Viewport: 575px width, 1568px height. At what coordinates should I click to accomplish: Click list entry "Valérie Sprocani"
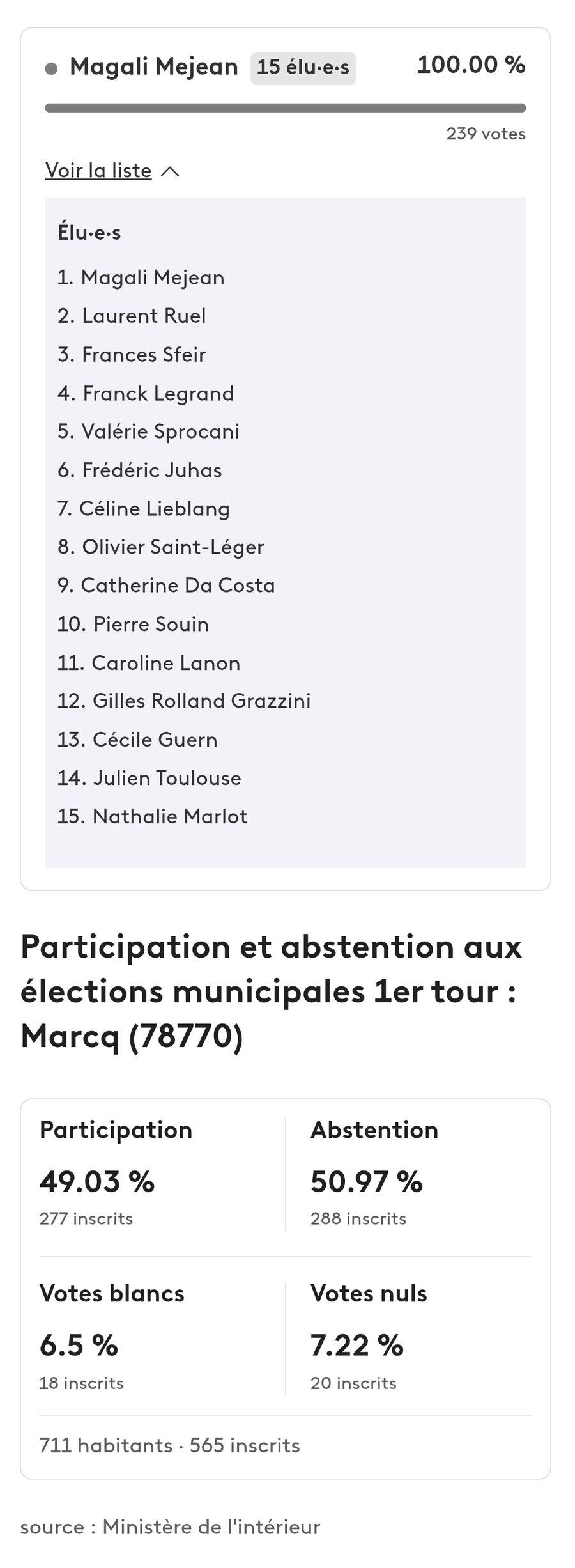tap(160, 431)
